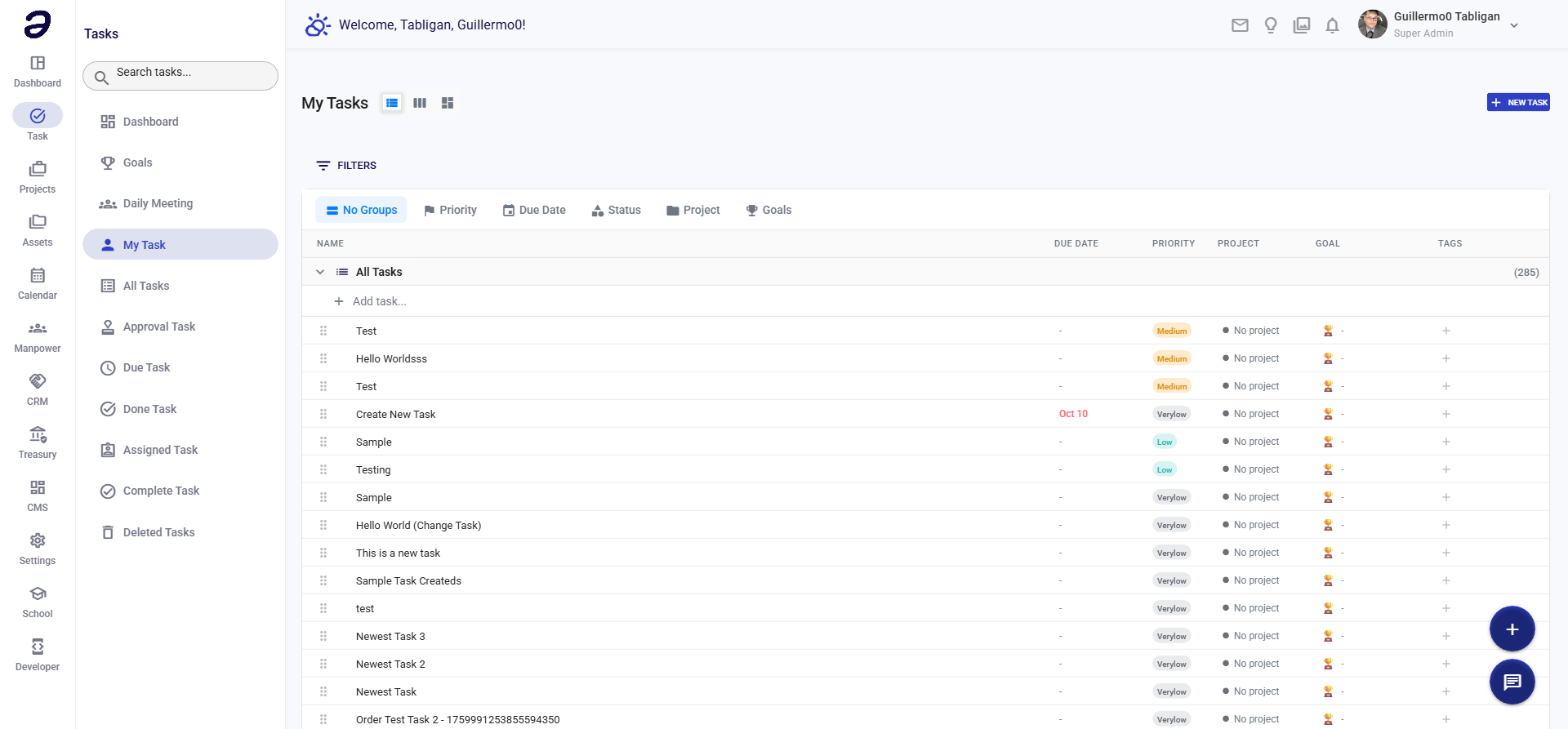
Task: Click the user profile avatar
Action: click(1372, 24)
